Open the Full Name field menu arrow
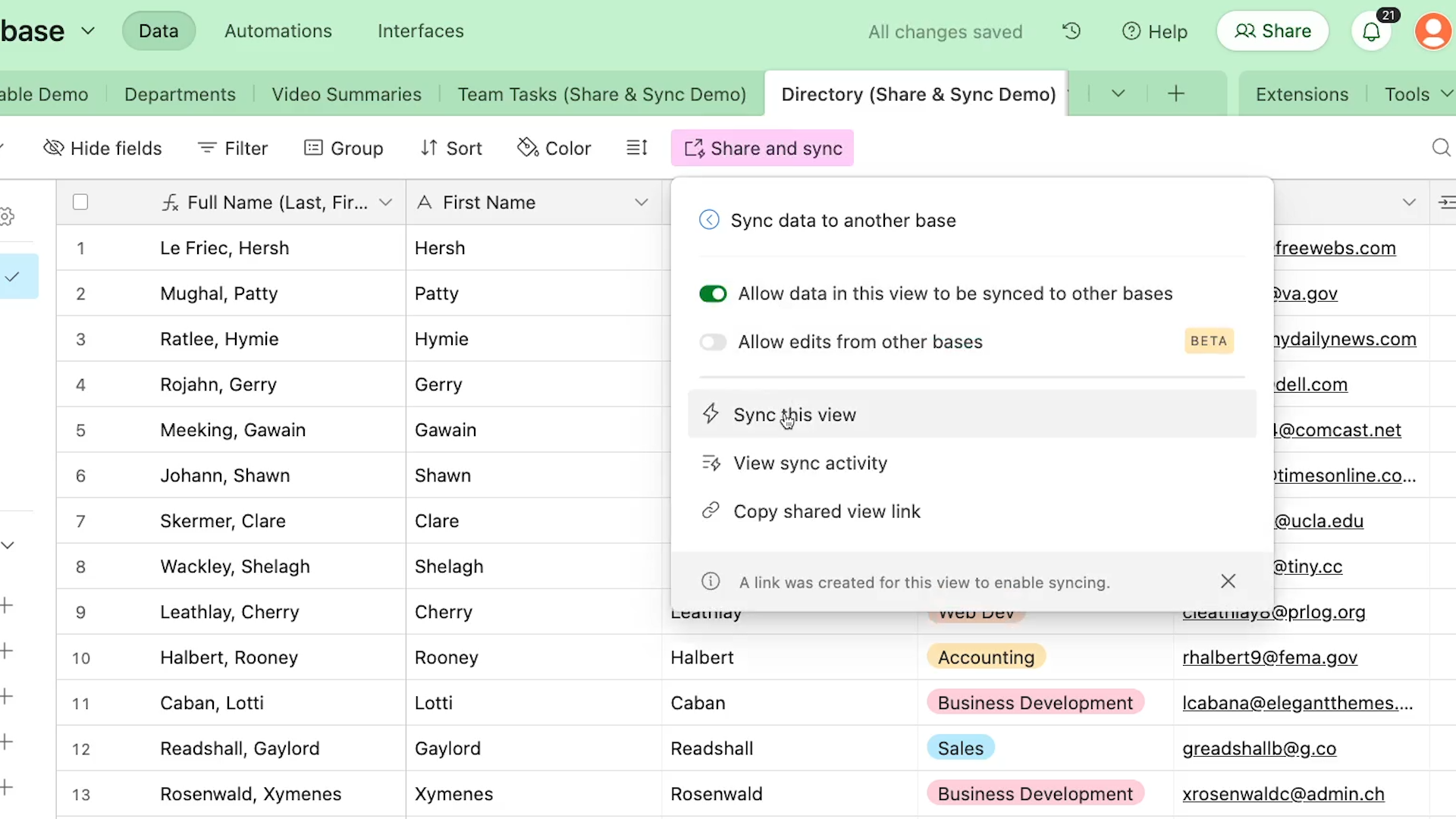Screen dimensions: 1456x819 point(385,202)
